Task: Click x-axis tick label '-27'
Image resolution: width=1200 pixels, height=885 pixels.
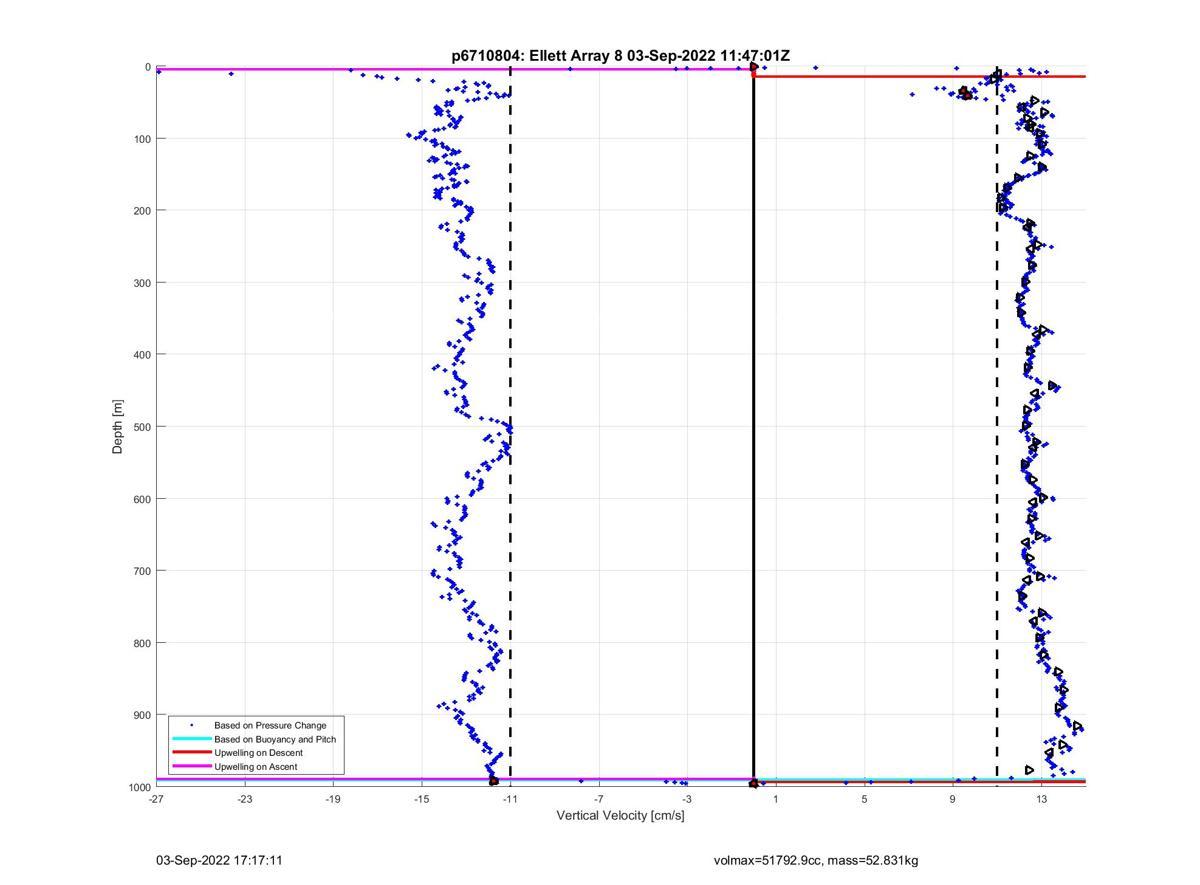Action: (156, 799)
